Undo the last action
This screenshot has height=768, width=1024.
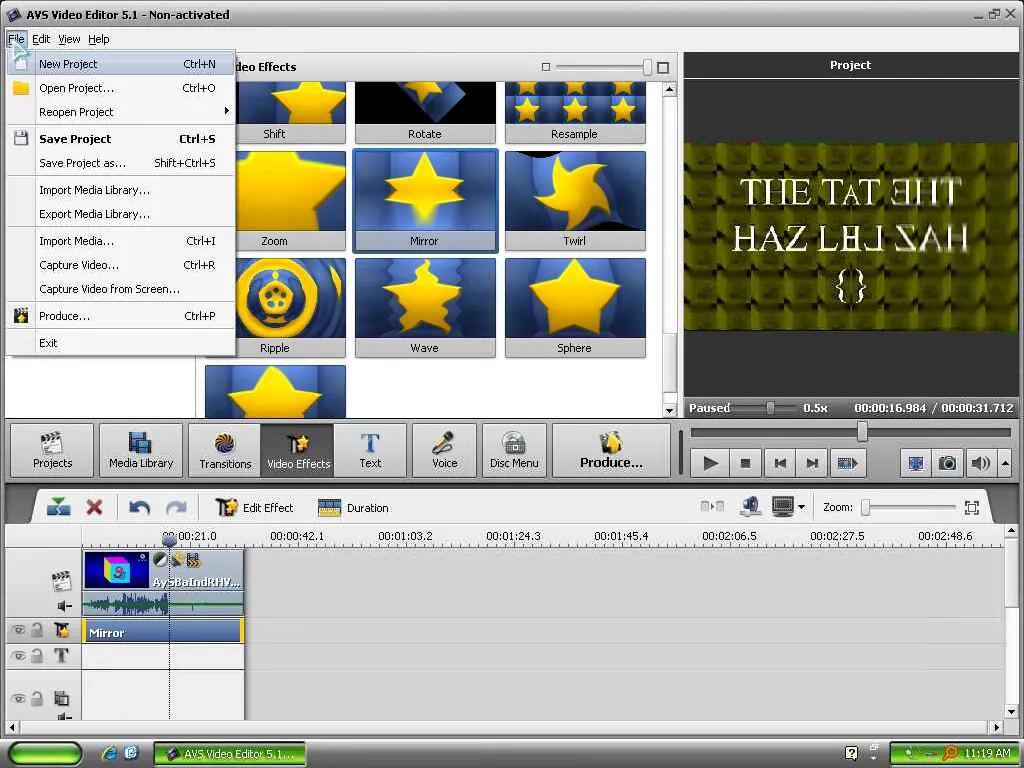(139, 507)
